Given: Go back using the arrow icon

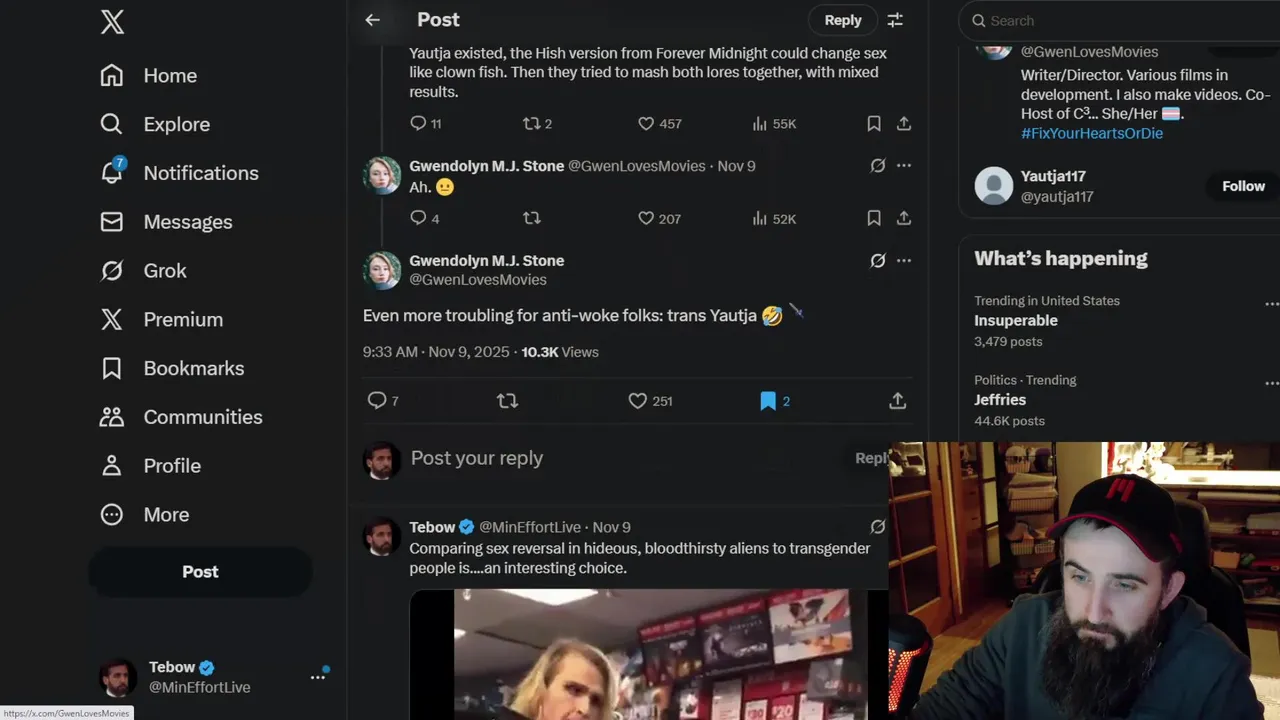Looking at the screenshot, I should click(373, 20).
